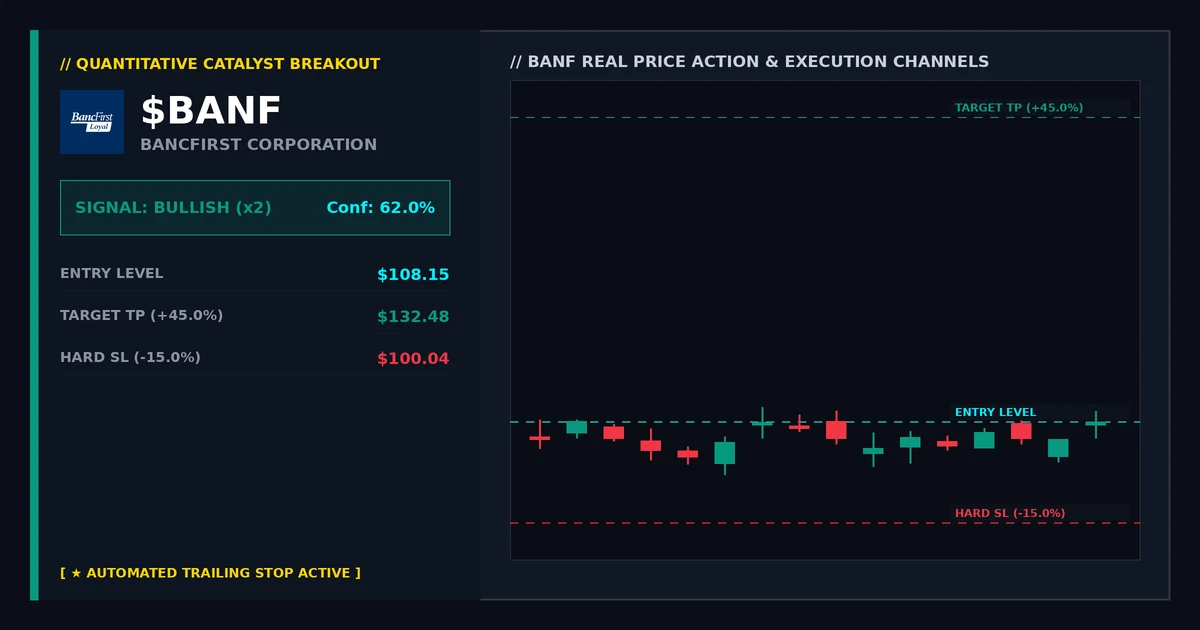This screenshot has width=1200, height=630.
Task: Click the Quantitative Catalyst Breakout heading
Action: [x=220, y=64]
